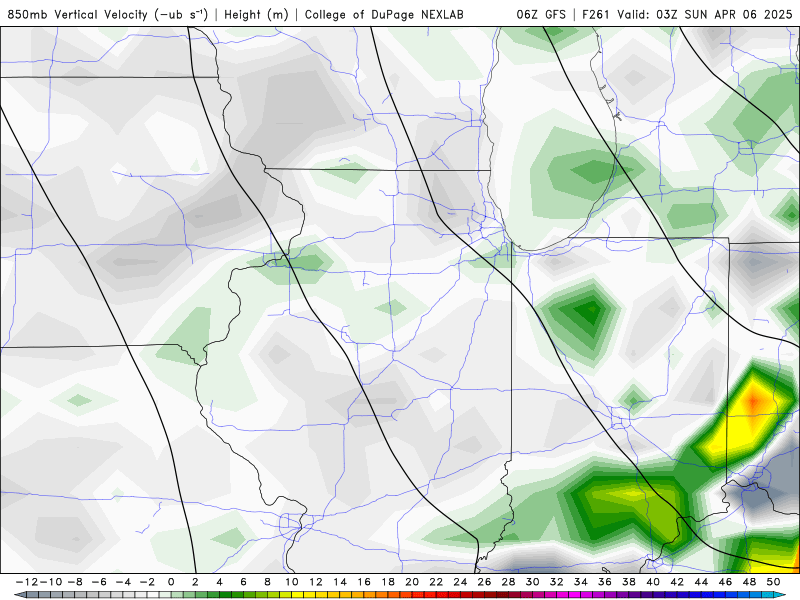Click the "44" value on the legend

pyautogui.click(x=702, y=582)
